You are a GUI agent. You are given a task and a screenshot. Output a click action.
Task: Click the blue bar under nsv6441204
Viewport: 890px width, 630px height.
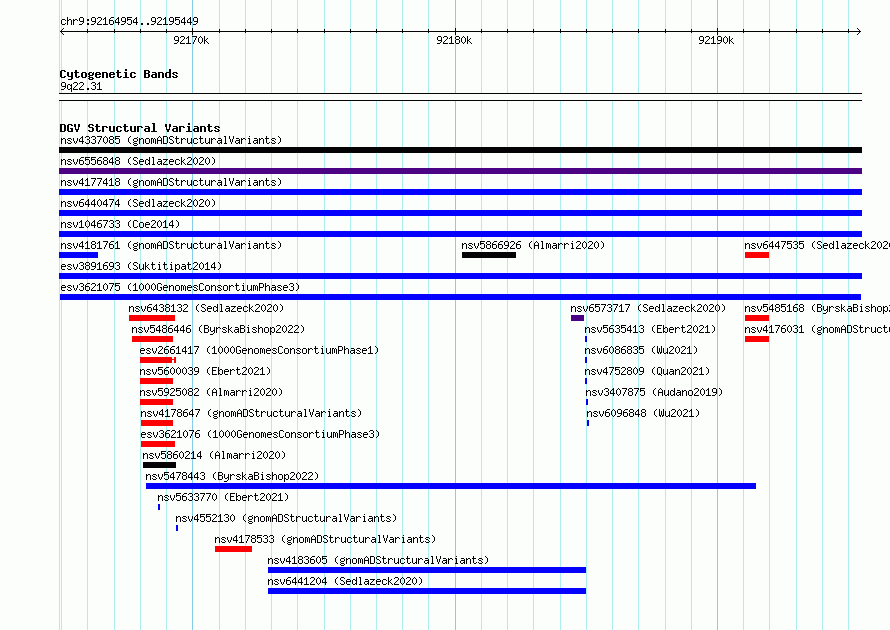427,591
